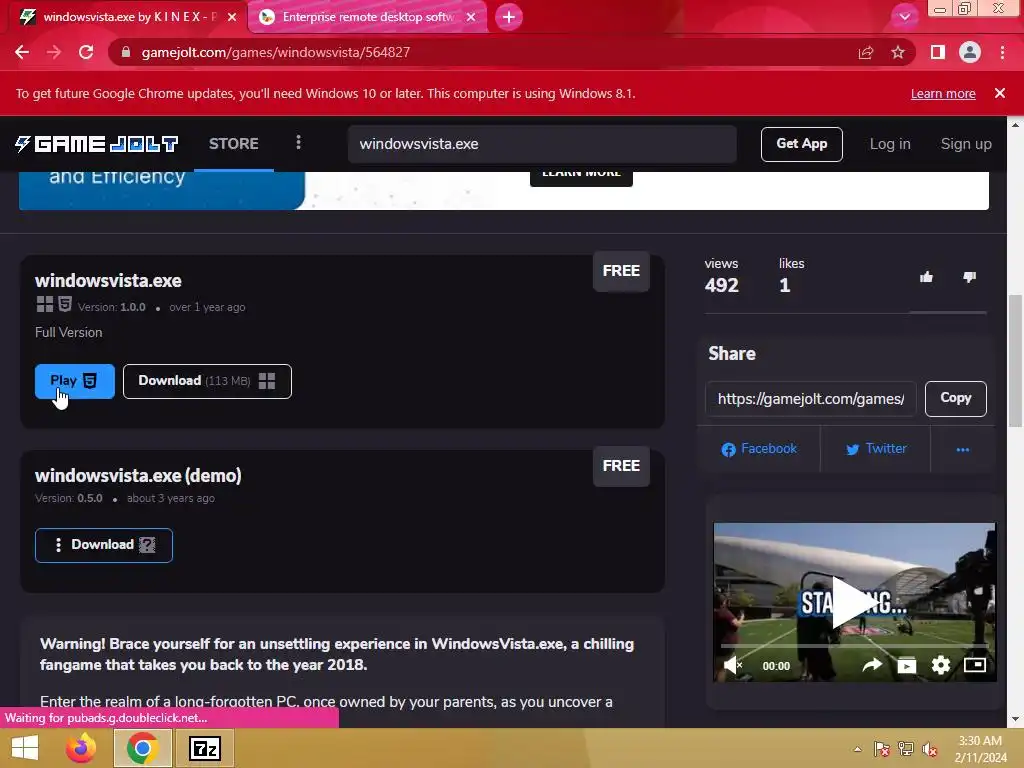Click the video ad share arrow icon
The width and height of the screenshot is (1024, 768).
pos(872,665)
